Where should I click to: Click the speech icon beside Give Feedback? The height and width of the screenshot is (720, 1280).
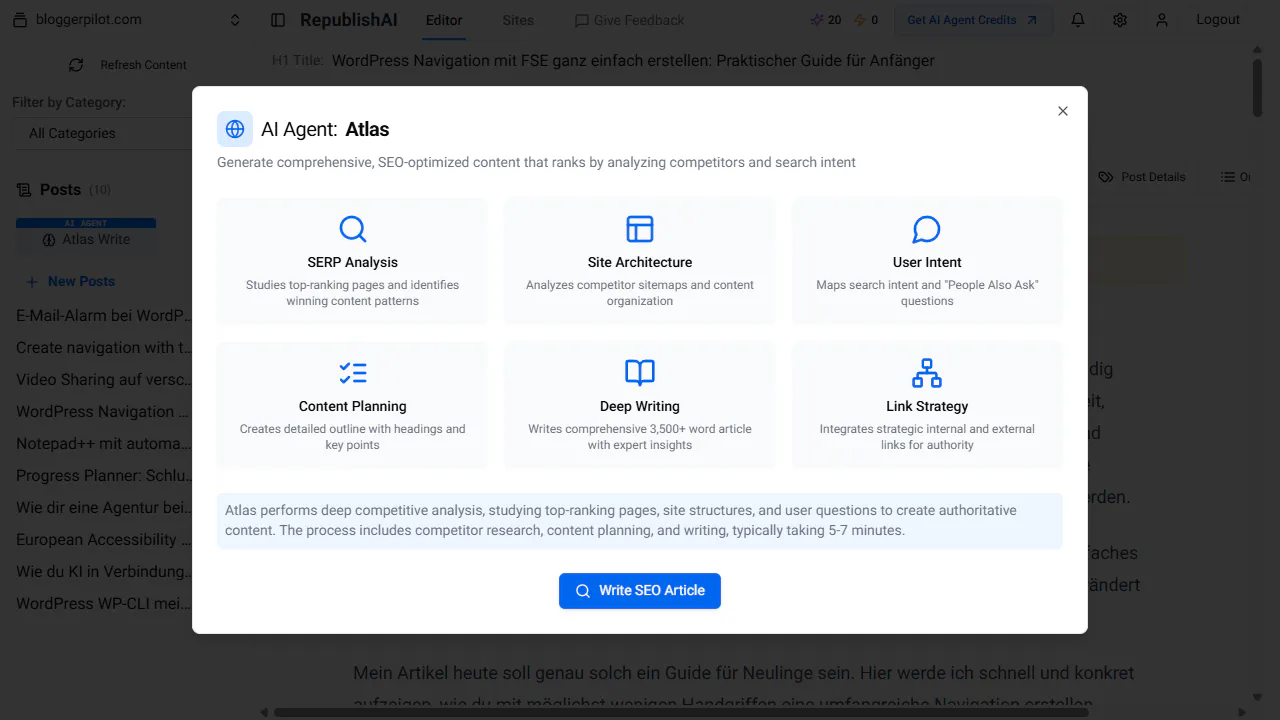[581, 20]
